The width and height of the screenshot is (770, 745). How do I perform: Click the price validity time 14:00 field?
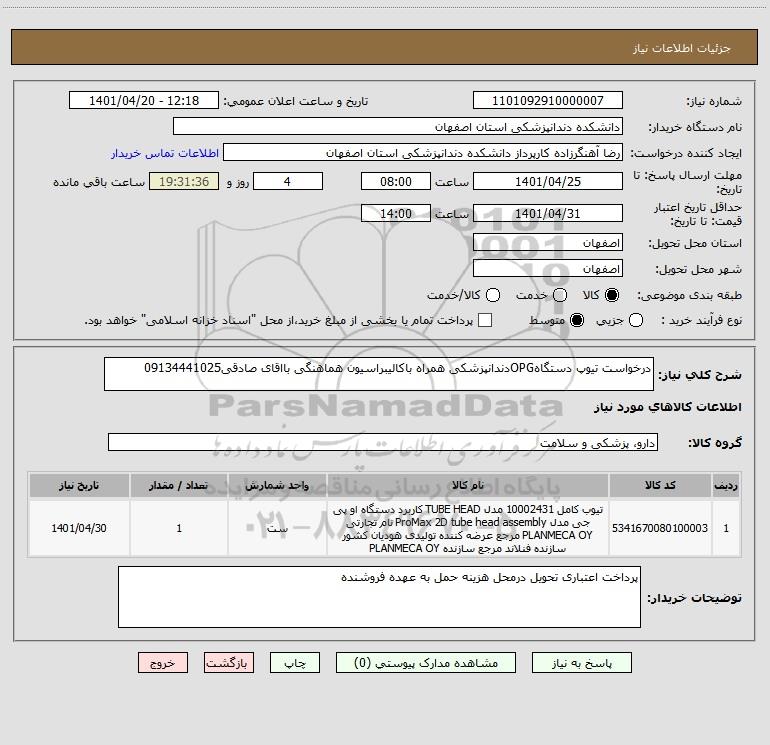click(396, 213)
